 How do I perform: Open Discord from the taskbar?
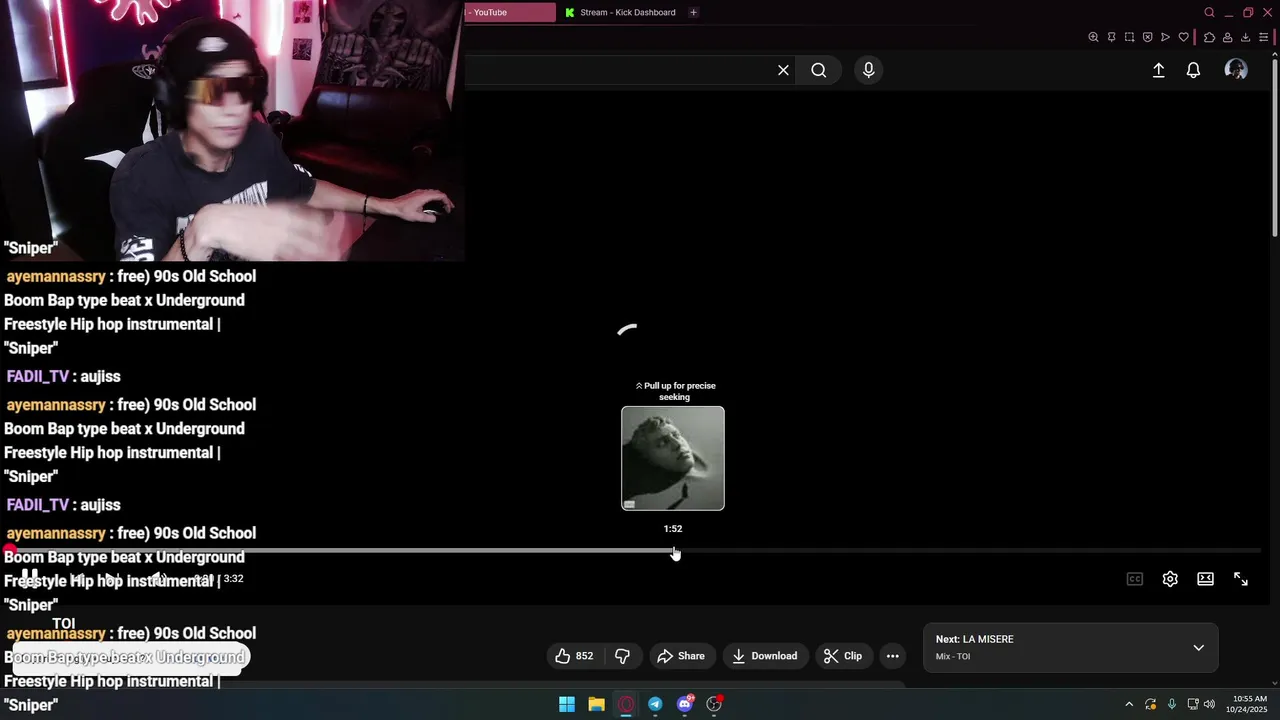point(685,704)
